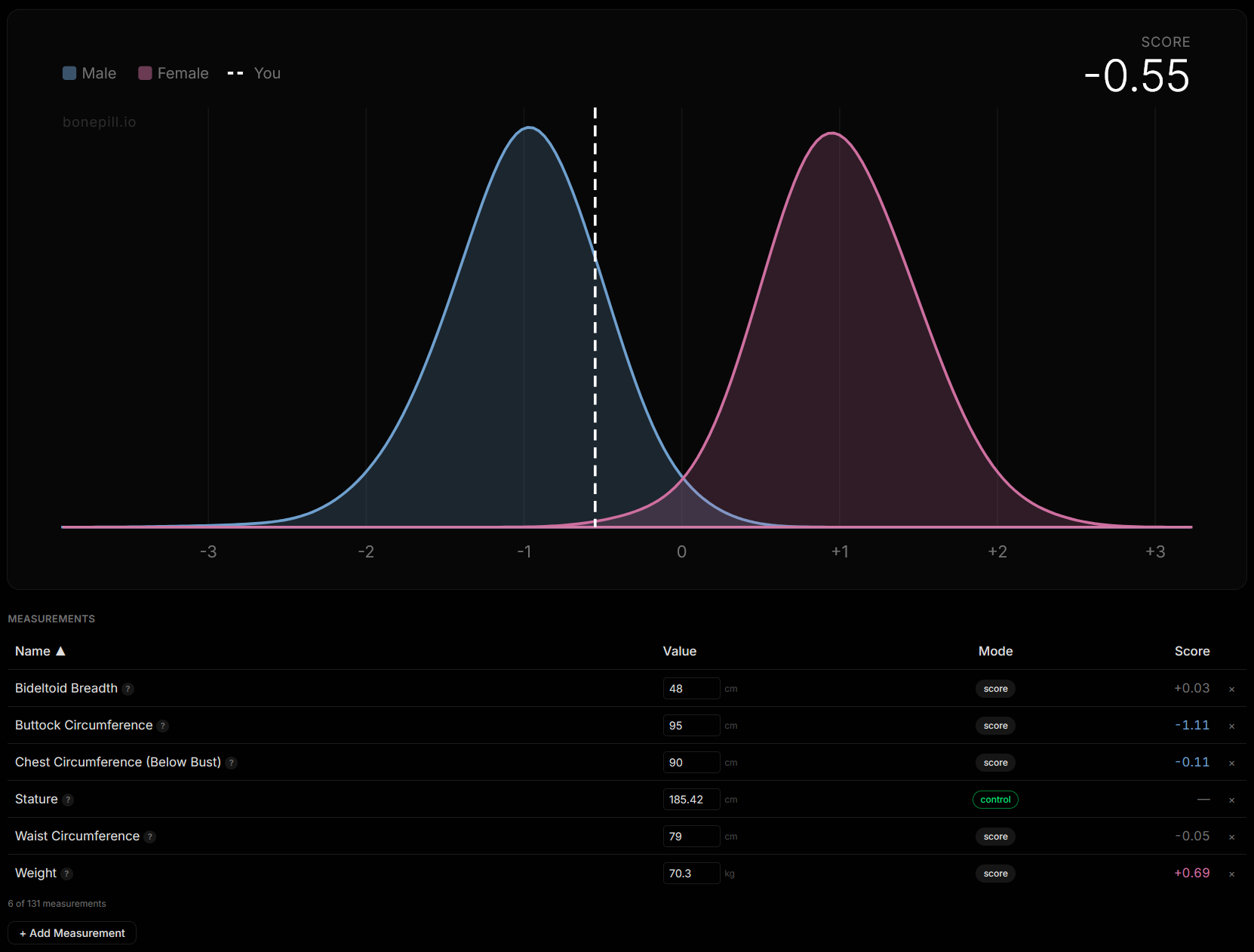The width and height of the screenshot is (1254, 952).
Task: Click the Buttock Circumference value 95
Action: pyautogui.click(x=691, y=726)
